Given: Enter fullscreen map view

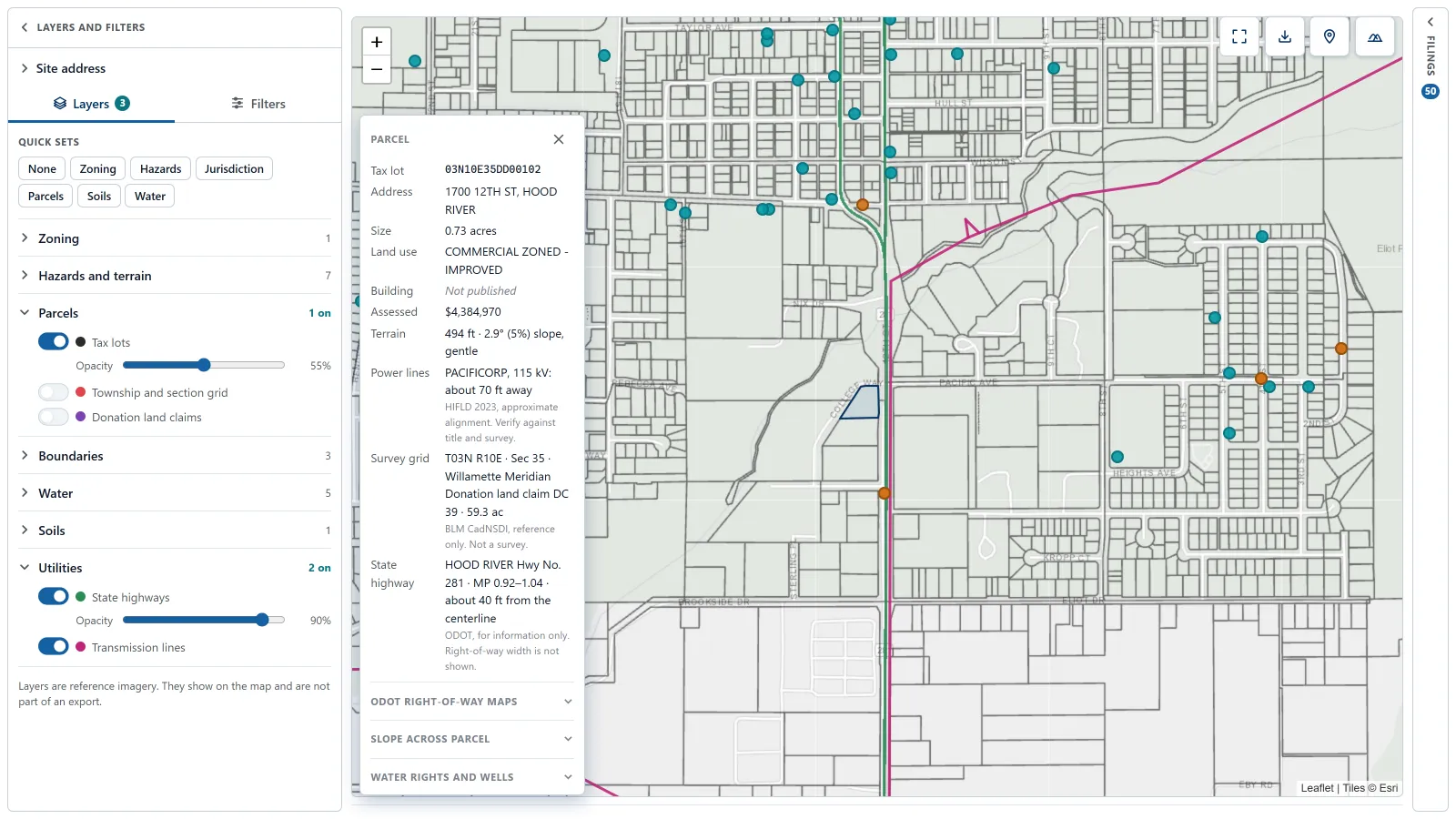Looking at the screenshot, I should pyautogui.click(x=1239, y=36).
